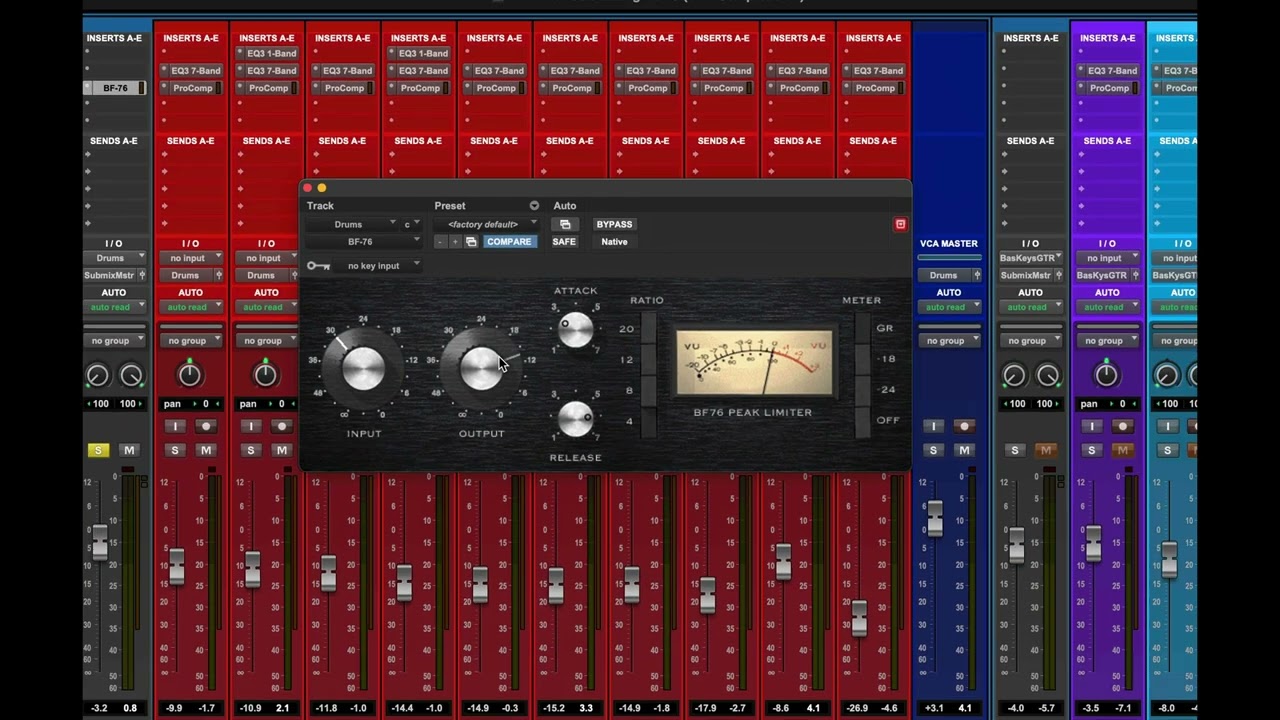
Task: Record-enable the track with volume -9.9
Action: 206,426
